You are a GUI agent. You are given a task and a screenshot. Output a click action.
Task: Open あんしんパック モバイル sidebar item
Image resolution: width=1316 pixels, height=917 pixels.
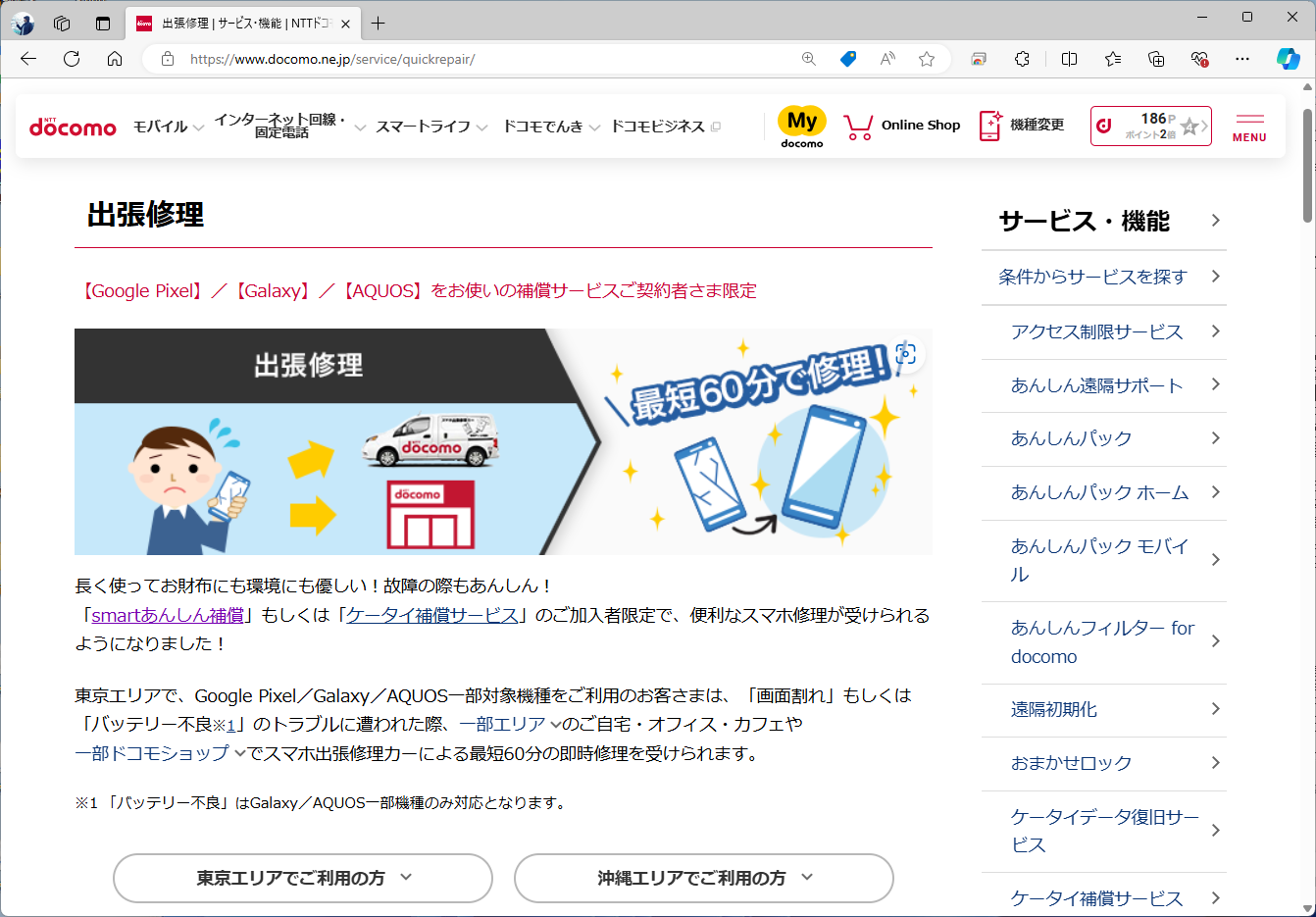pos(1104,560)
